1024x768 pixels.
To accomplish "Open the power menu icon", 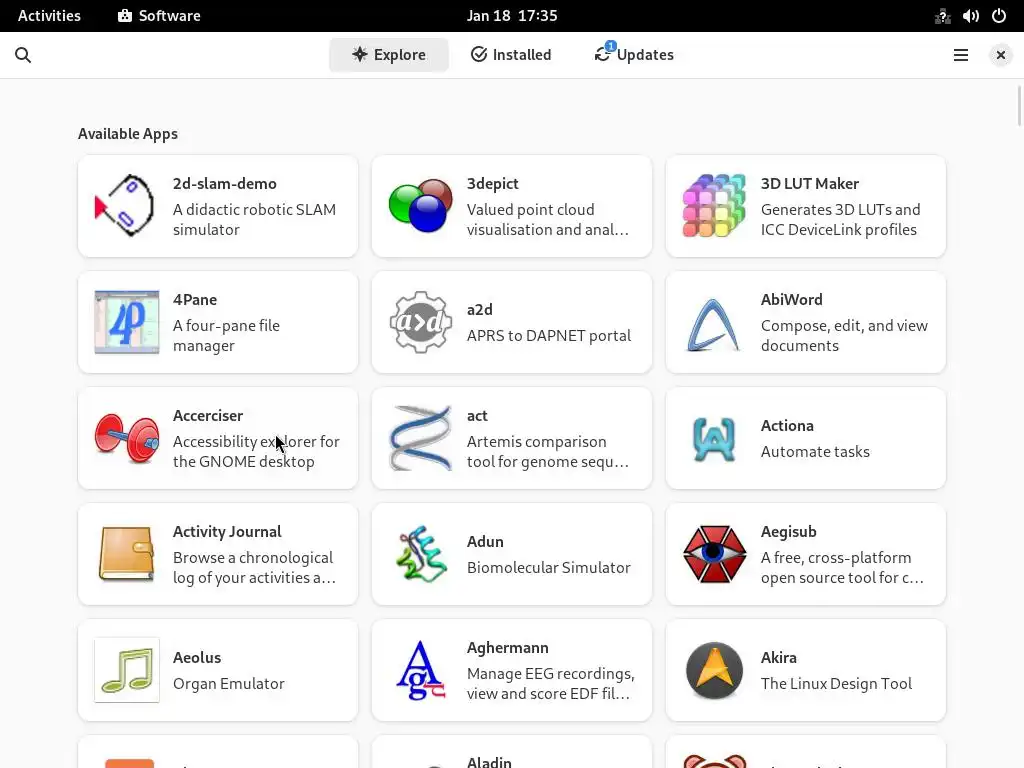I will [999, 16].
